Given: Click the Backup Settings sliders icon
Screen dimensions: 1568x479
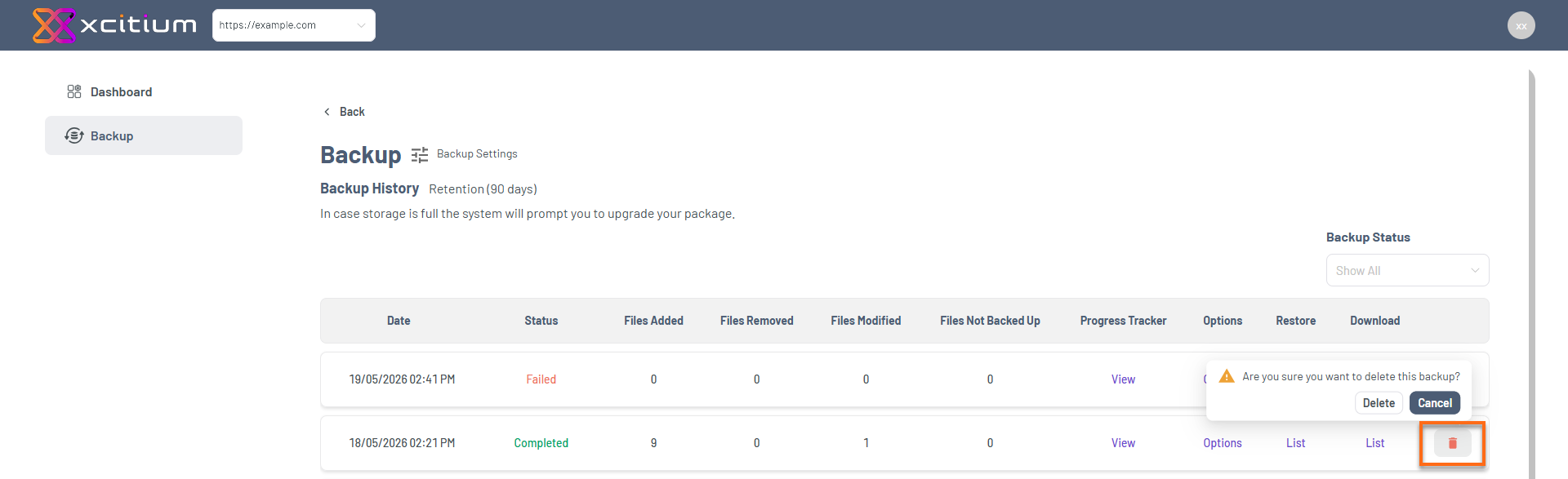Looking at the screenshot, I should [x=420, y=155].
